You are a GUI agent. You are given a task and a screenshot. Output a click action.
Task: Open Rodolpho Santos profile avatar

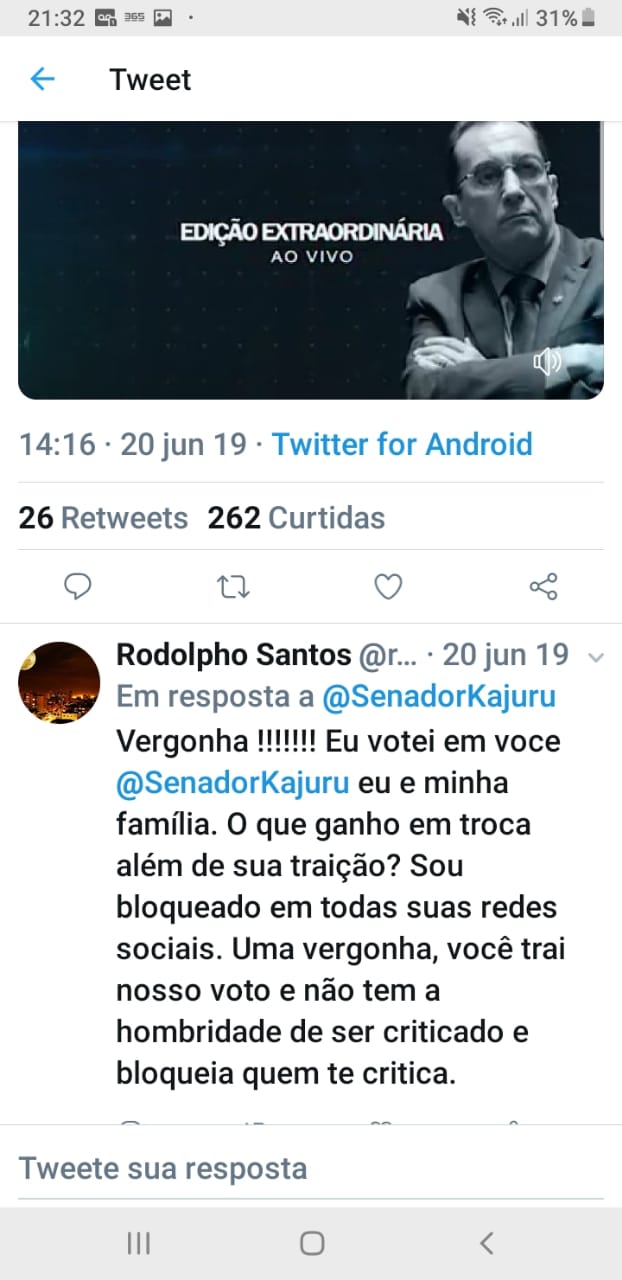pos(59,682)
